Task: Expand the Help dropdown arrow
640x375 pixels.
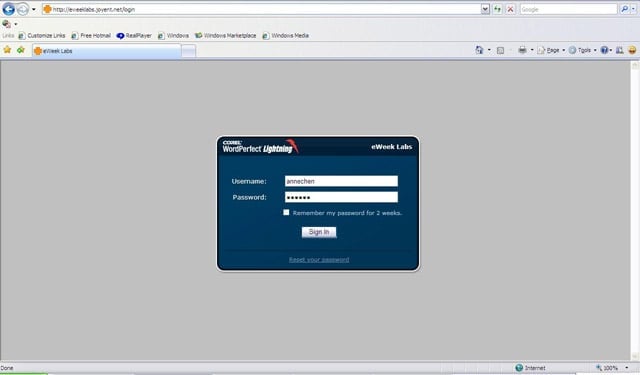Action: 611,50
